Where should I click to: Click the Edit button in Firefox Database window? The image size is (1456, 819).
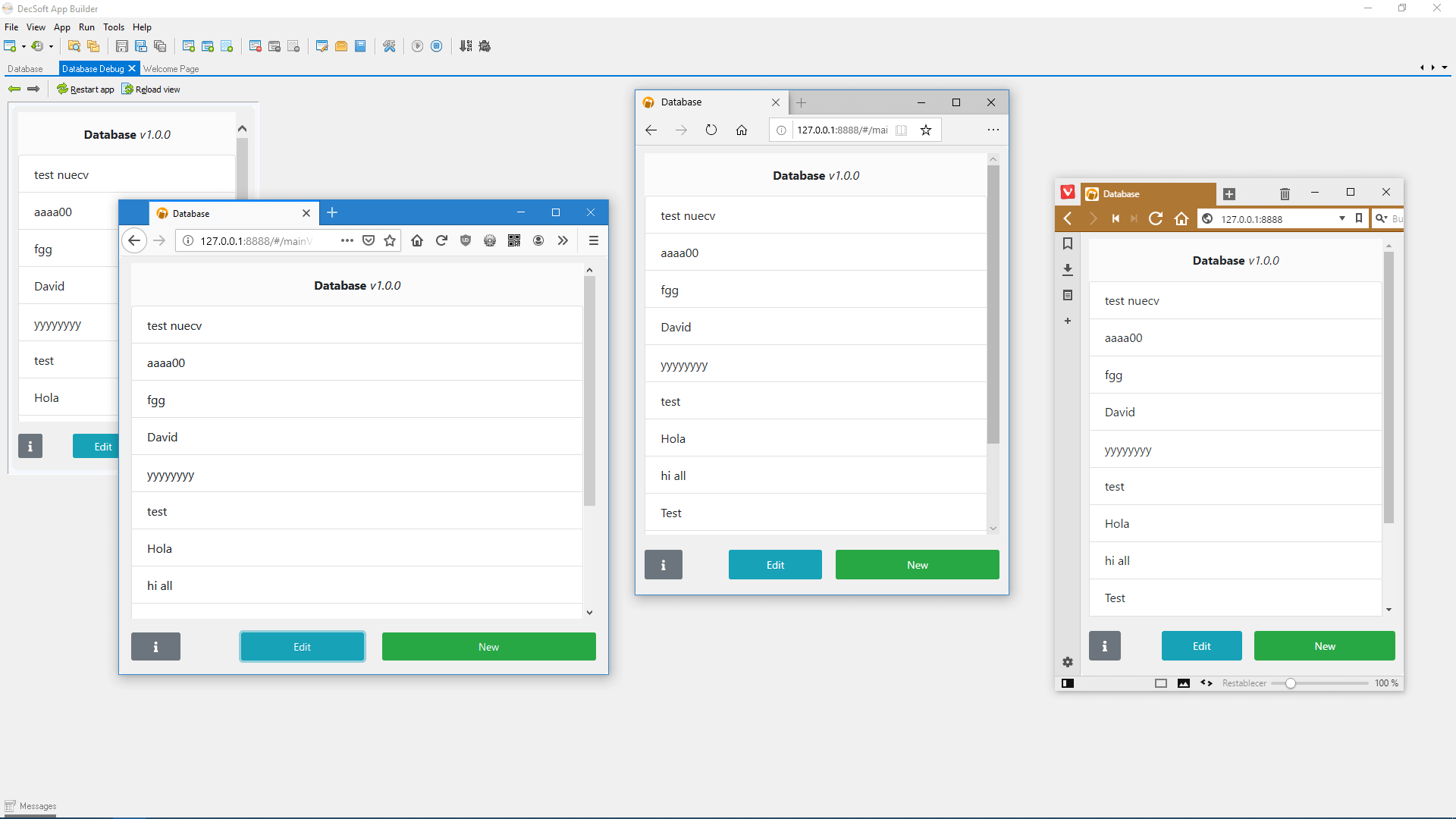click(x=302, y=646)
